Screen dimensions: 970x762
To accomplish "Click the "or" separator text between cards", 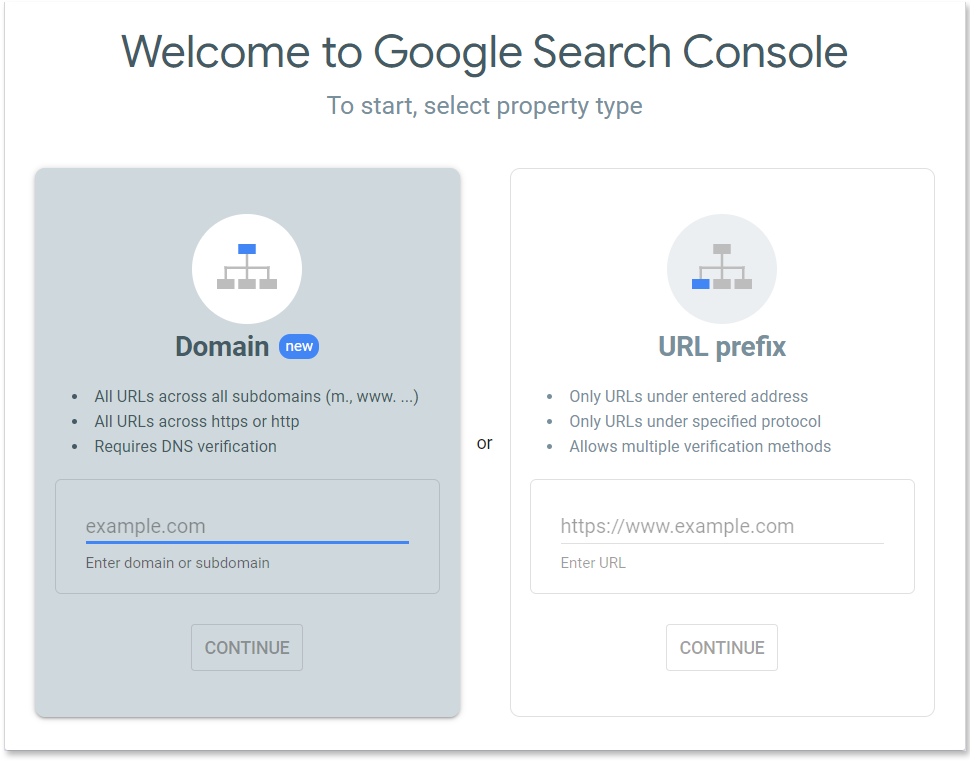I will [x=484, y=443].
